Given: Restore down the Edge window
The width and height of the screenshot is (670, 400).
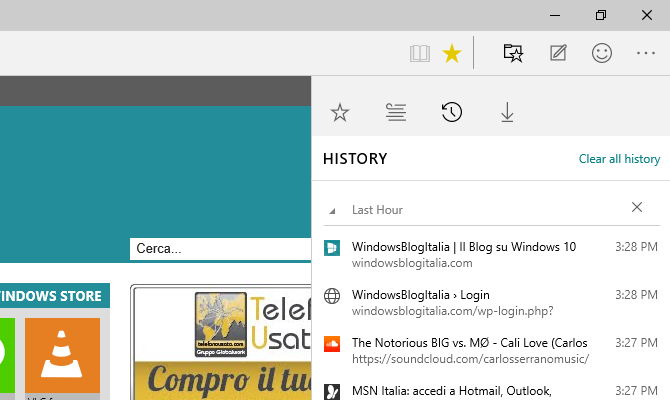Looking at the screenshot, I should click(x=601, y=15).
